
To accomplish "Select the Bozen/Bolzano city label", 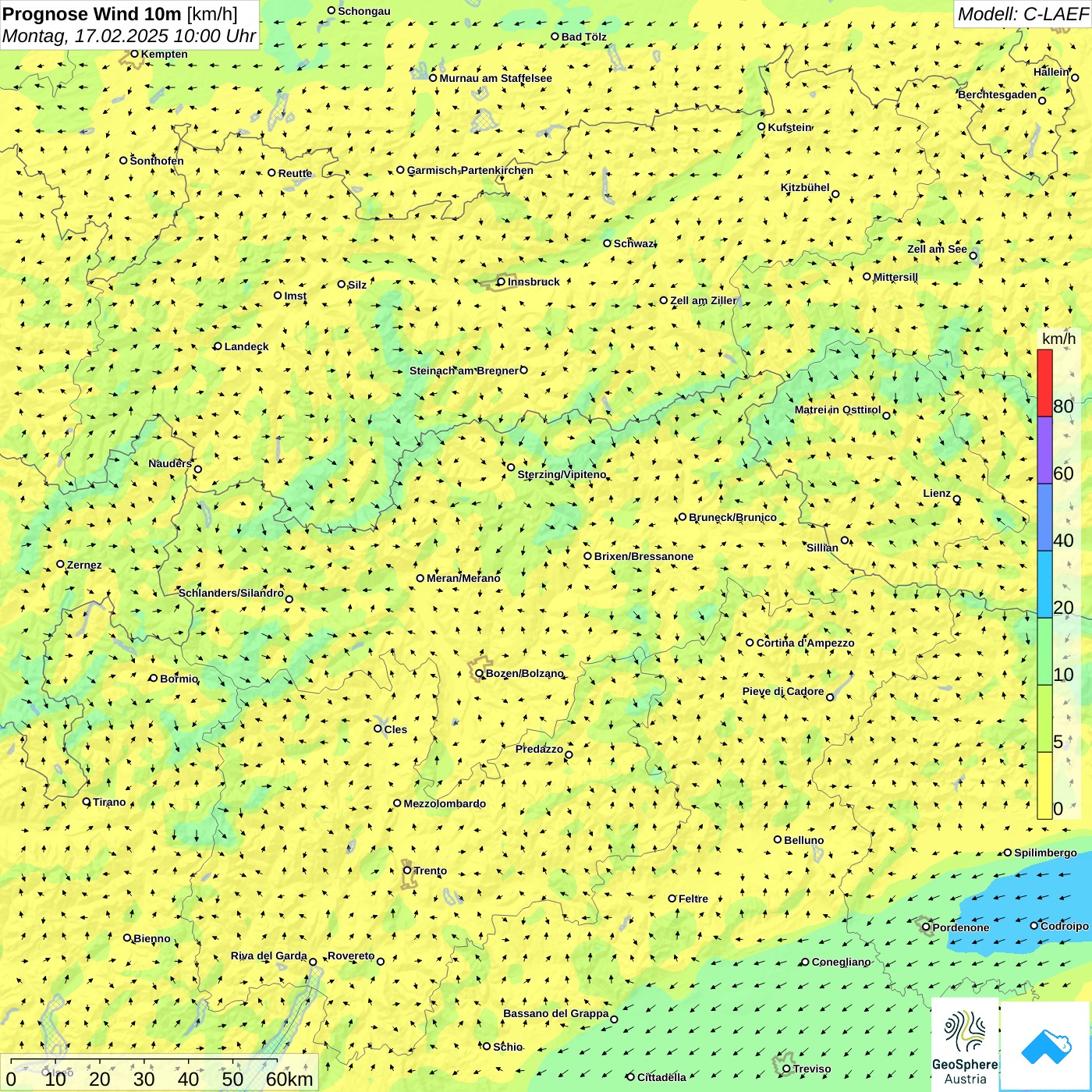I will click(524, 673).
